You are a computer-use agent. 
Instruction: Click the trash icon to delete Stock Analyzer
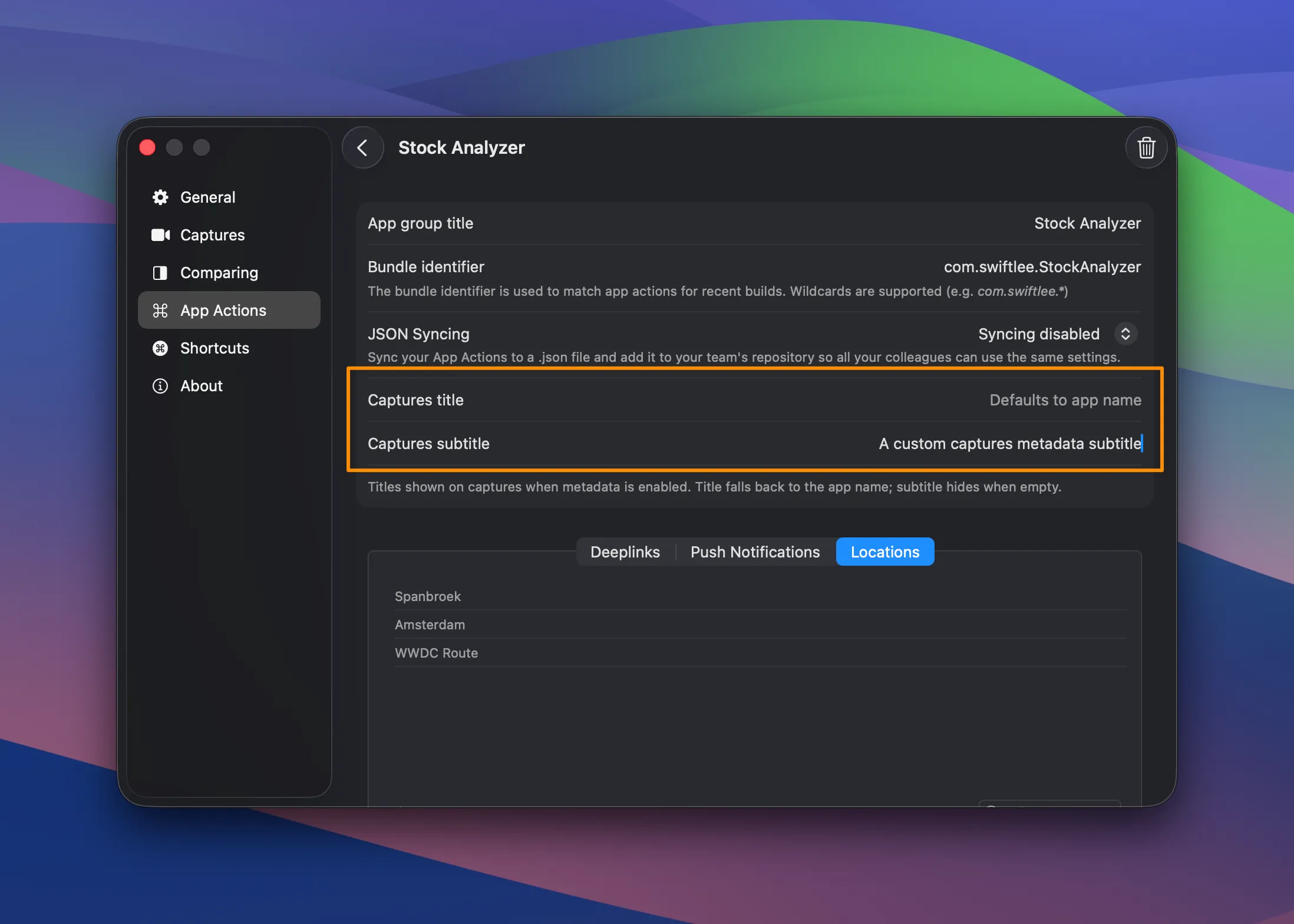tap(1146, 147)
